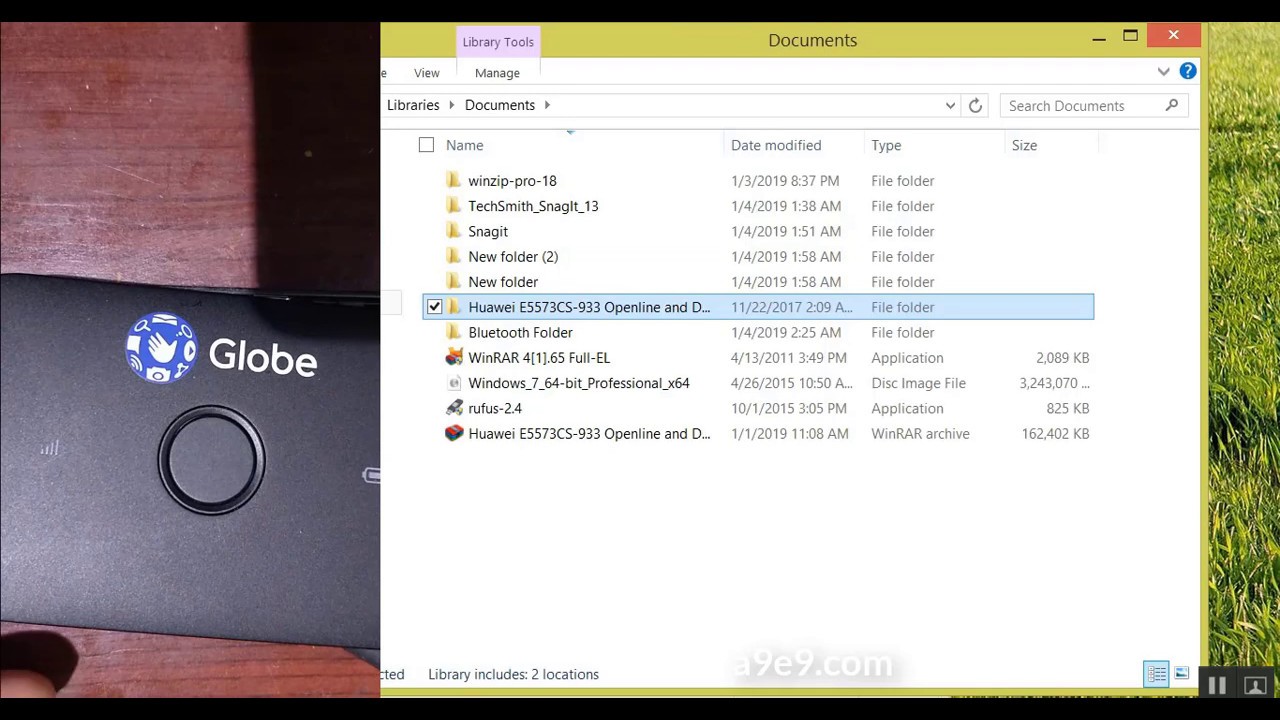
Task: Expand the arrow after Libraries in breadcrumb
Action: (452, 105)
